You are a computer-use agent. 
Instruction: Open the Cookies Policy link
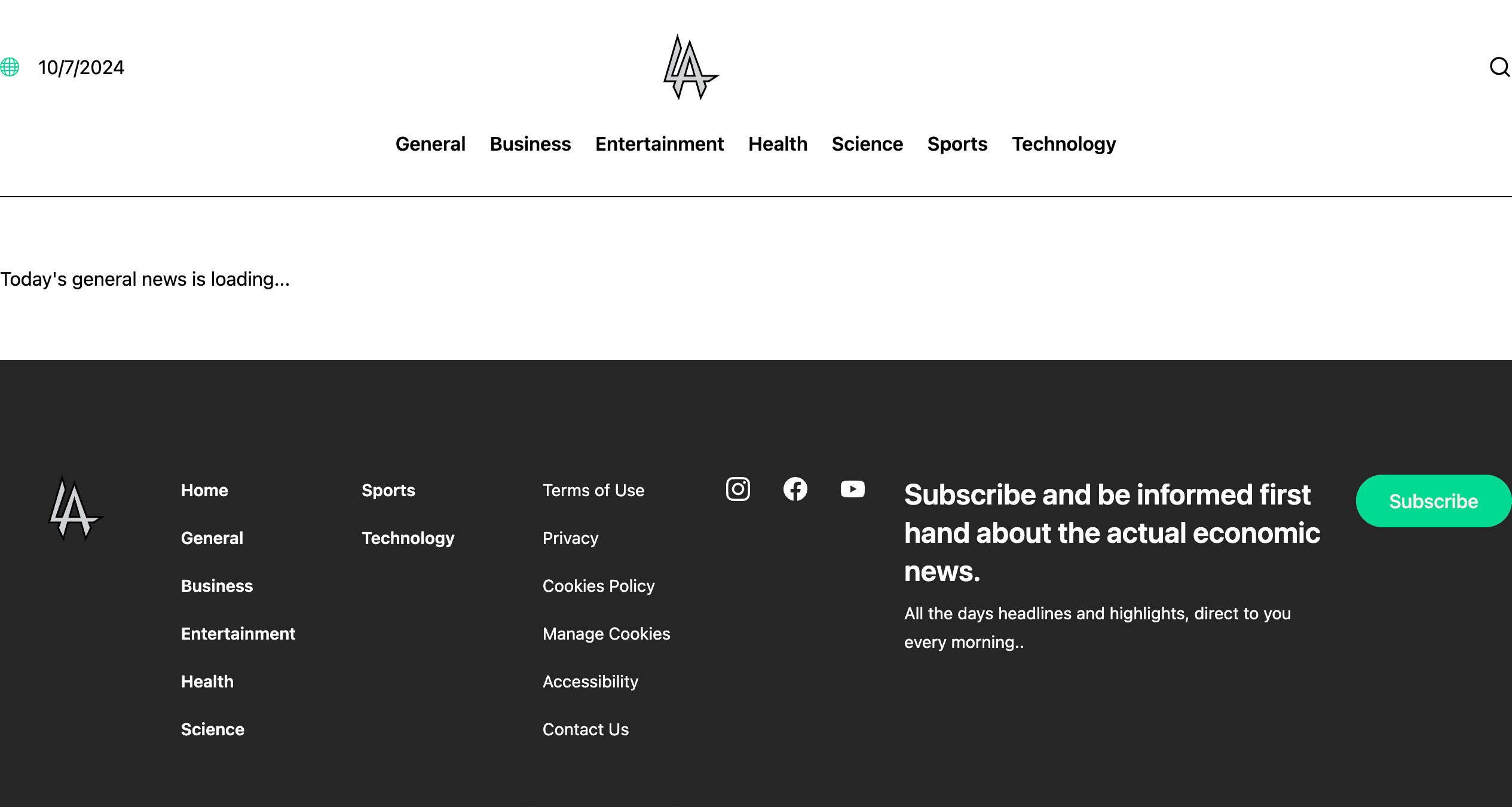(x=598, y=586)
